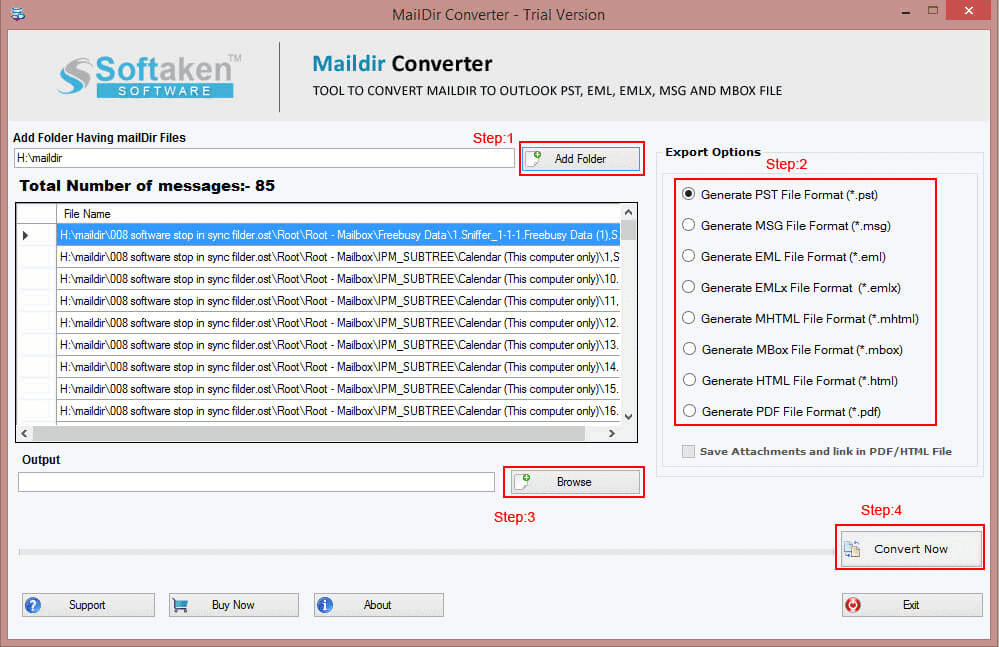Click the blue question mark Support icon
Screen dimensions: 999x647
(x=33, y=605)
